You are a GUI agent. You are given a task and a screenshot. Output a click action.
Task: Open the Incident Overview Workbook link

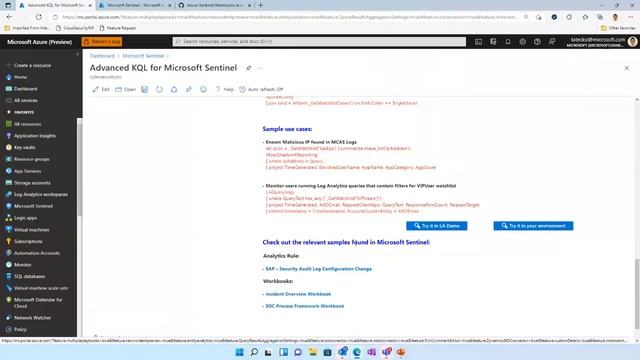[298, 294]
